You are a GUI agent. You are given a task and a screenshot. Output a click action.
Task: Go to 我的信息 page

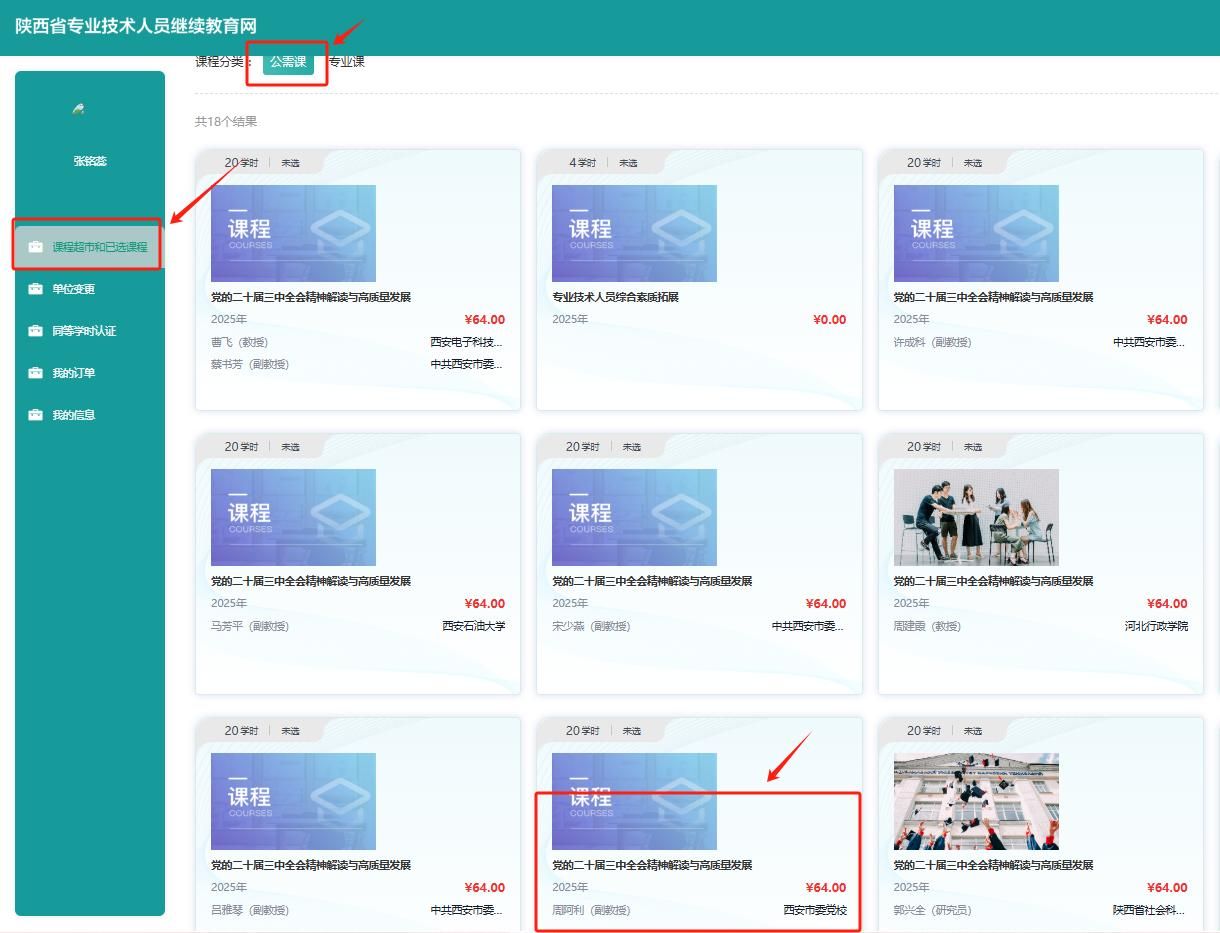(x=74, y=415)
